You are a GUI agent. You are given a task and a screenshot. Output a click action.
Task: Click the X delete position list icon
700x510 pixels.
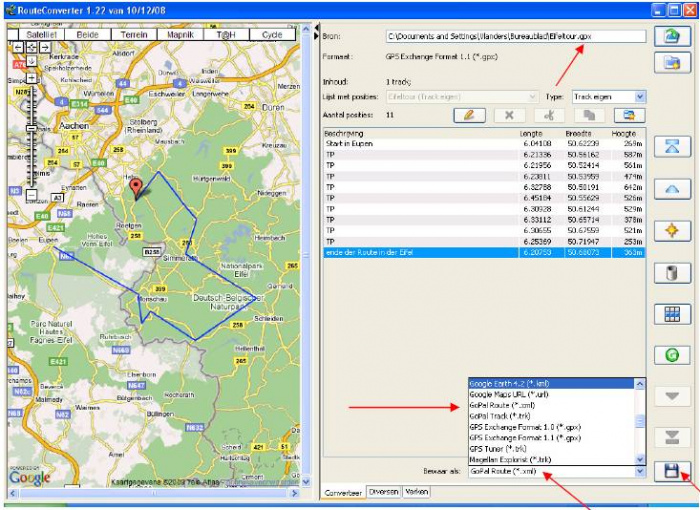point(509,115)
